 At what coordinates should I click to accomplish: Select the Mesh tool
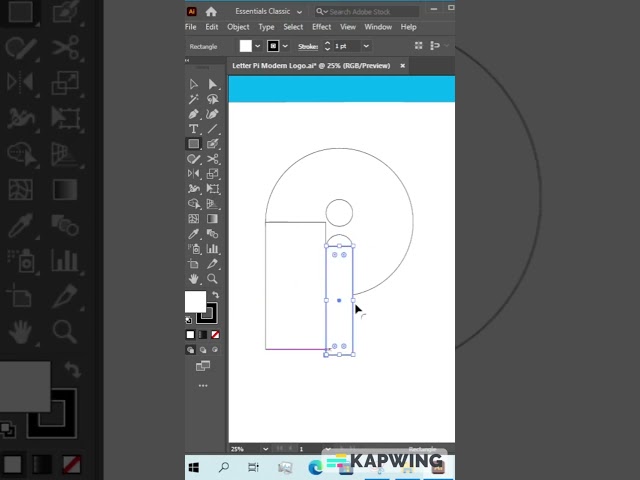pyautogui.click(x=194, y=219)
